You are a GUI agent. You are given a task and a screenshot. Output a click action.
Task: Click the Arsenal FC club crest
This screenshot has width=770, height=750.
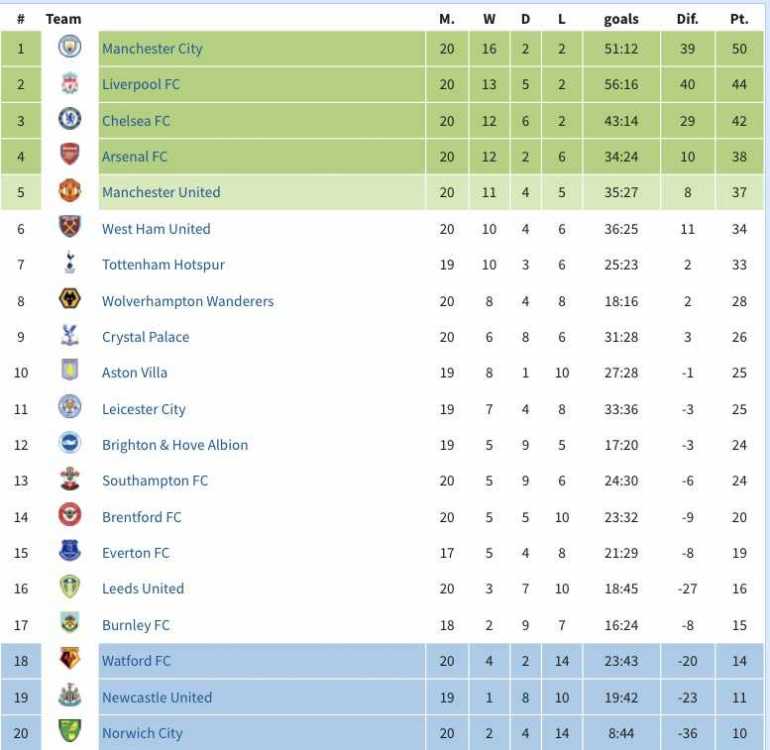click(x=70, y=155)
